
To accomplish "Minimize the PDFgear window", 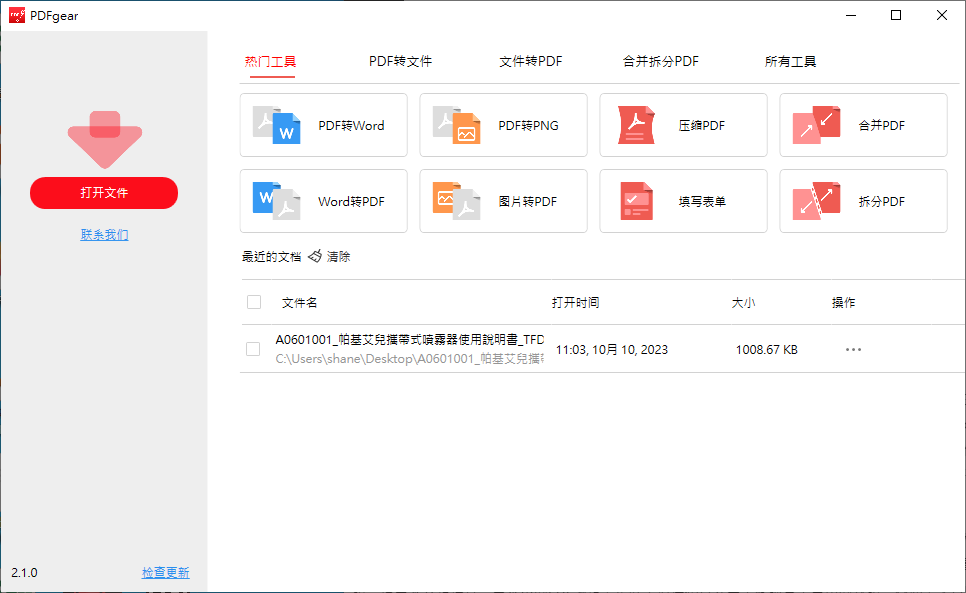I will (x=851, y=15).
